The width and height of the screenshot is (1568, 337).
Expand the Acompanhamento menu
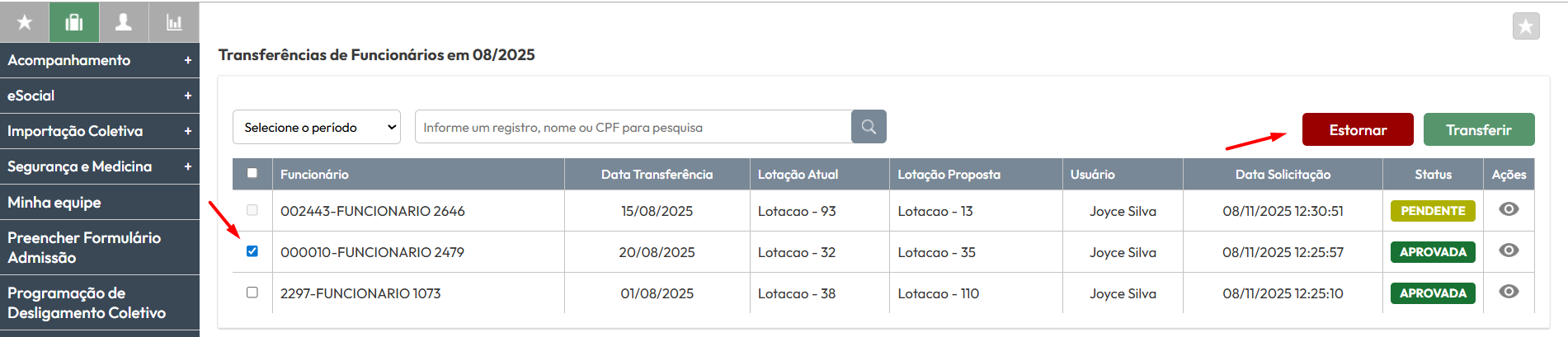click(99, 60)
